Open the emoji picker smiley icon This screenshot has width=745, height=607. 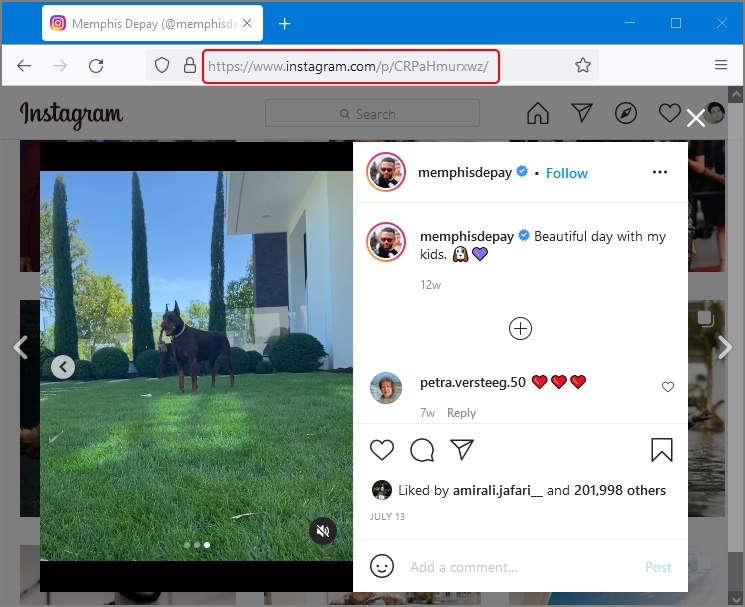382,566
